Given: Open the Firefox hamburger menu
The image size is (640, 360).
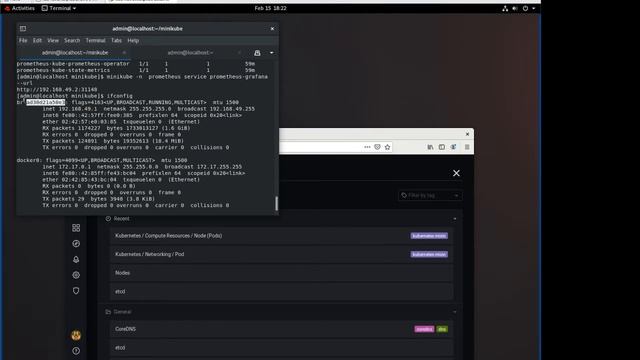Looking at the screenshot, I should 467,147.
